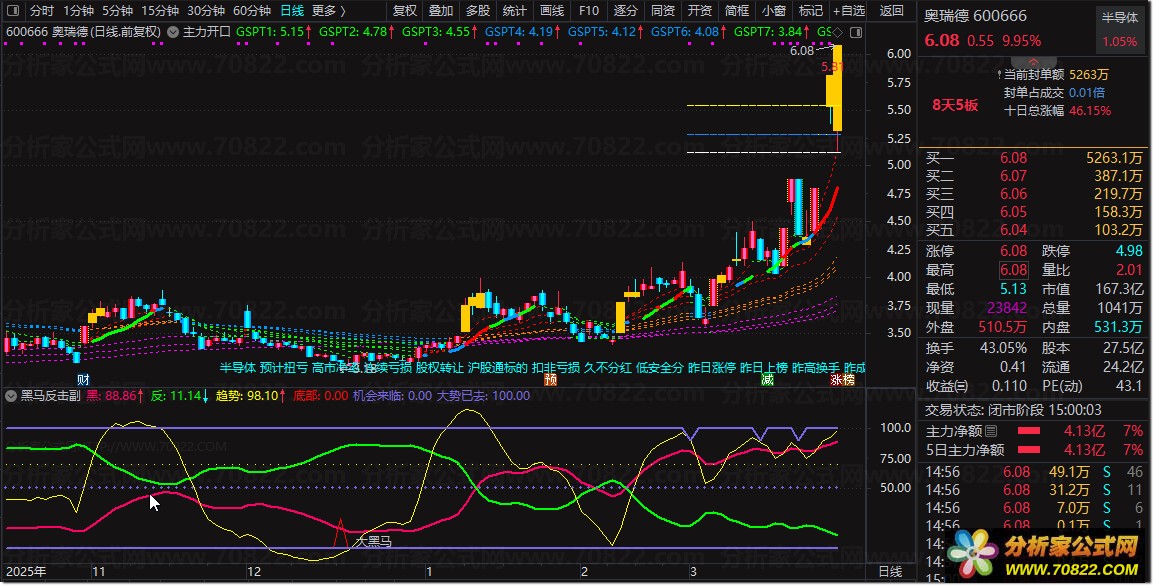Open F10 company info
This screenshot has width=1155, height=586.
[589, 11]
